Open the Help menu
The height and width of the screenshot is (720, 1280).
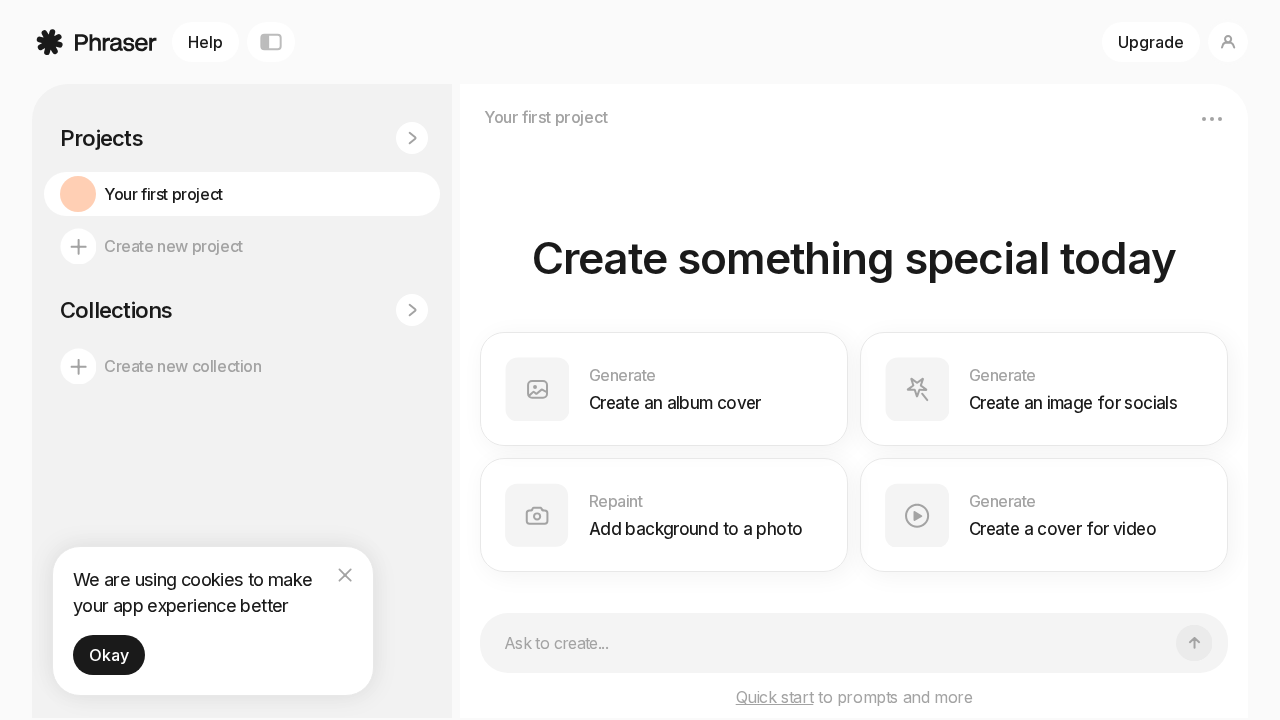pos(205,42)
